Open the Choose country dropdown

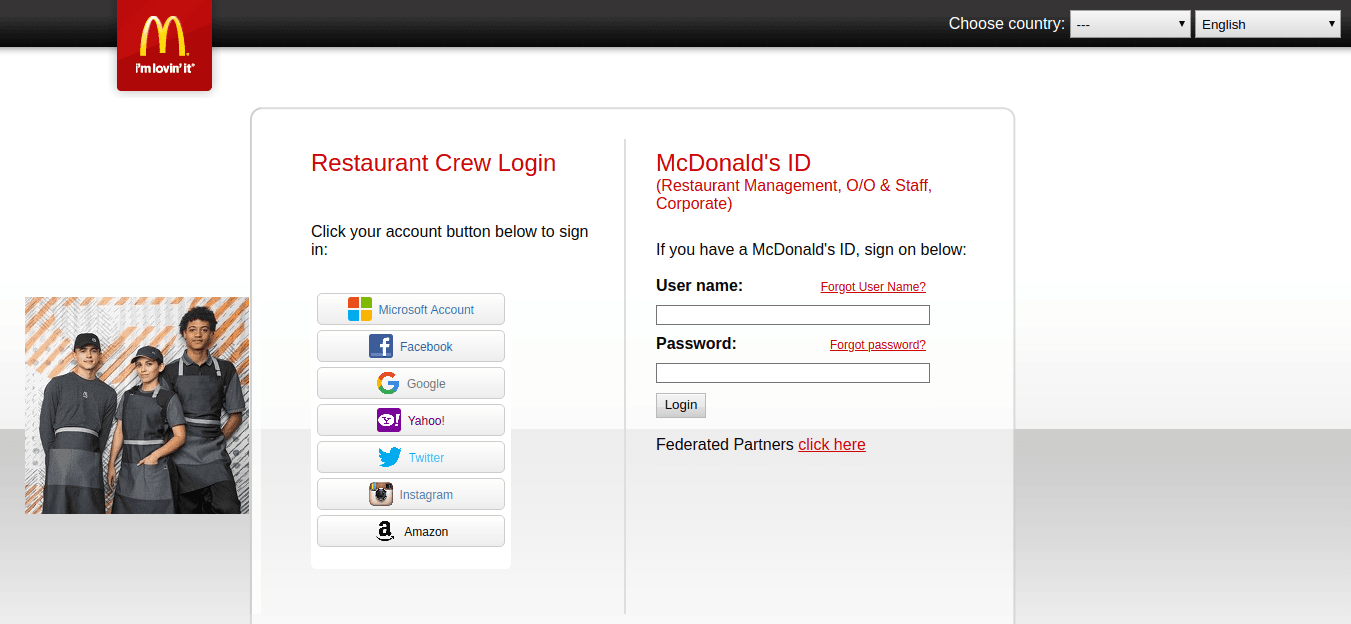1130,24
